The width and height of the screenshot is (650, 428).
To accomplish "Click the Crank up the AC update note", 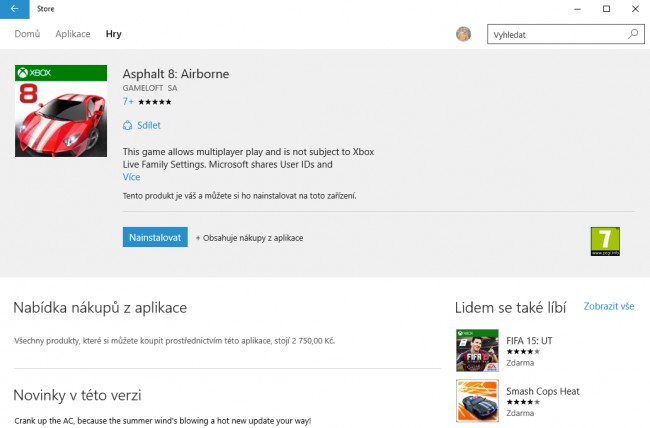I will tap(162, 421).
